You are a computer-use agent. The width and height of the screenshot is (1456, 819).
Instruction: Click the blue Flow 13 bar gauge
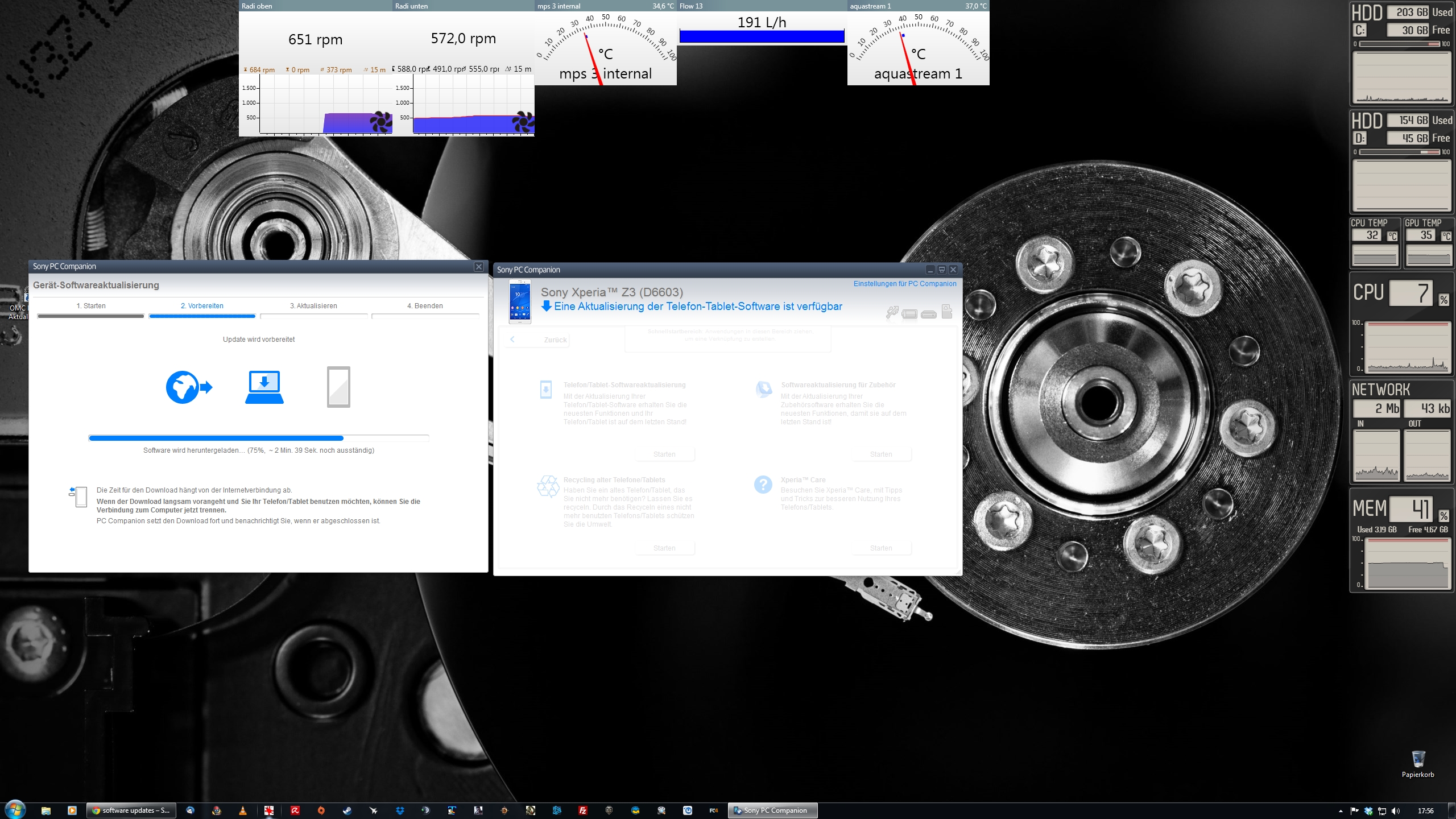tap(762, 36)
